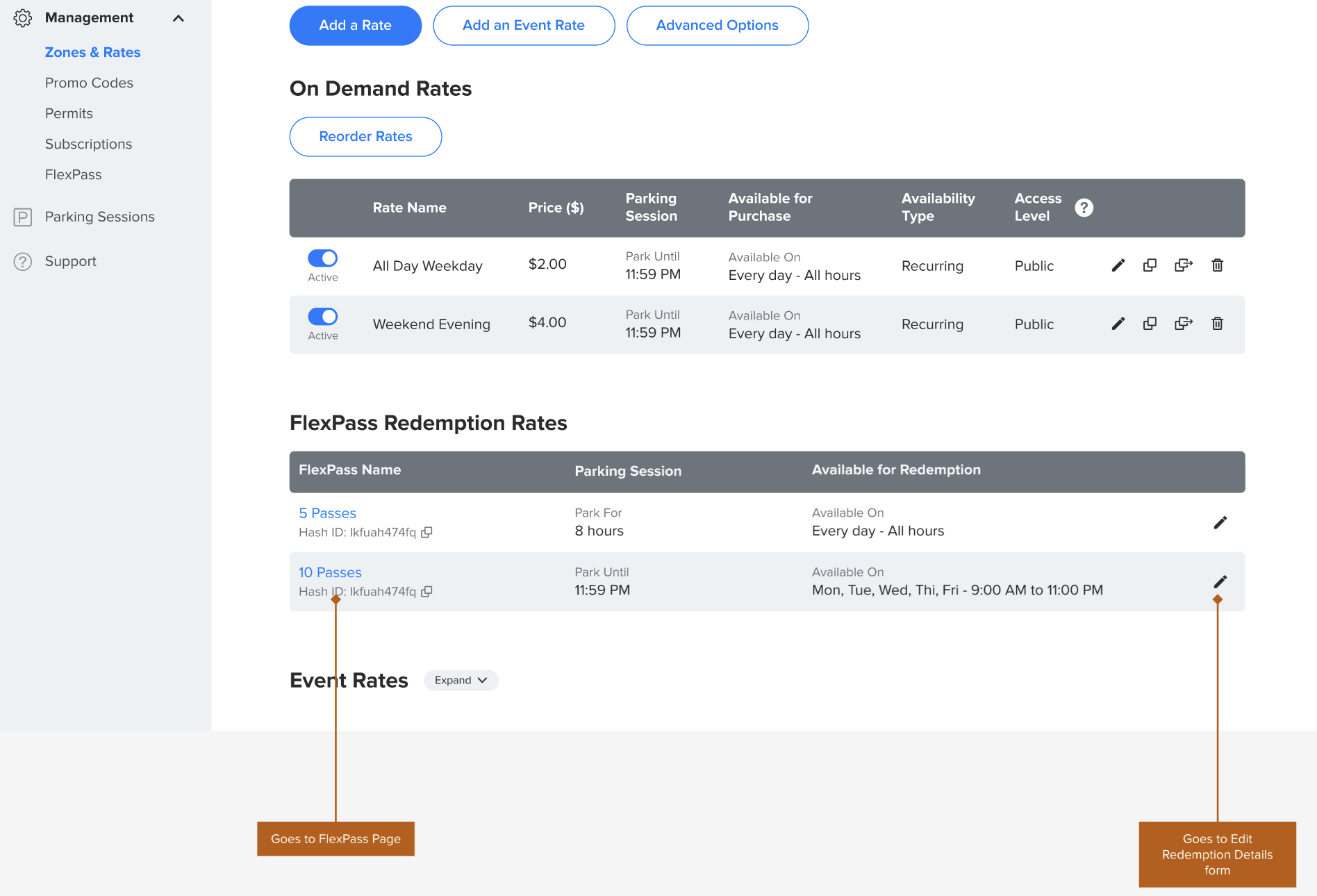Duplicate the All Day Weekday rate
Image resolution: width=1317 pixels, height=896 pixels.
coord(1150,265)
